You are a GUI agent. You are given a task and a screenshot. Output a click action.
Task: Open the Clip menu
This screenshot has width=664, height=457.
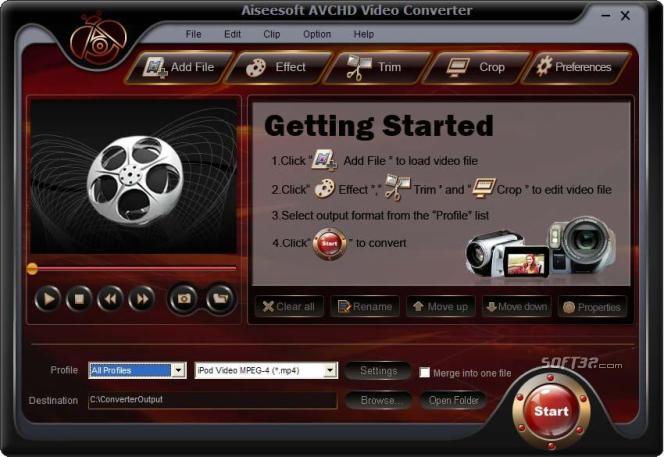click(x=272, y=34)
